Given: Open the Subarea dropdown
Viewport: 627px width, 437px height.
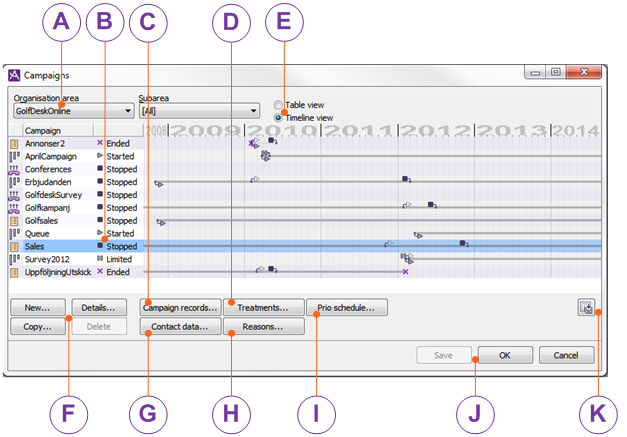Looking at the screenshot, I should pyautogui.click(x=200, y=112).
